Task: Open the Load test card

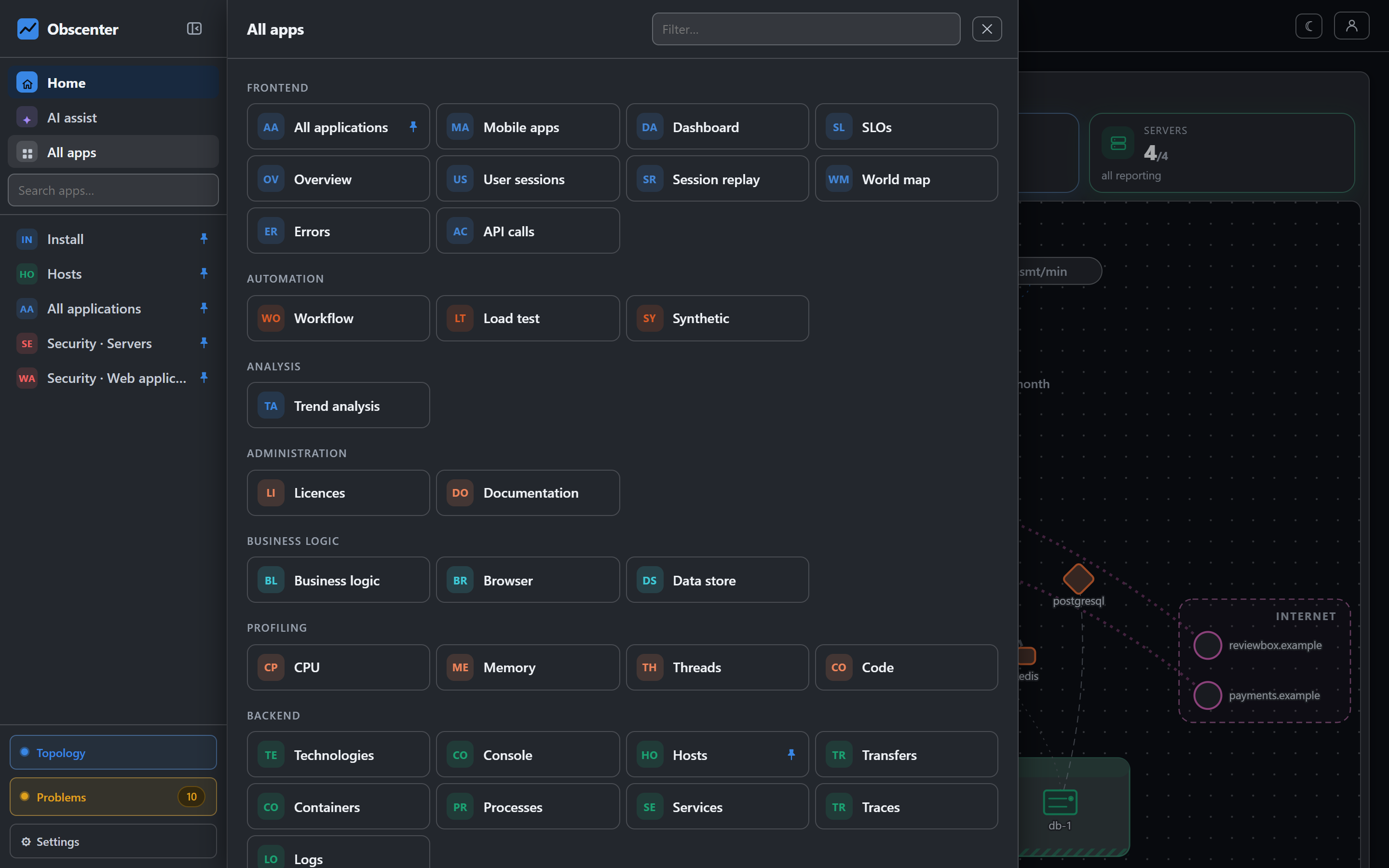Action: 528,318
